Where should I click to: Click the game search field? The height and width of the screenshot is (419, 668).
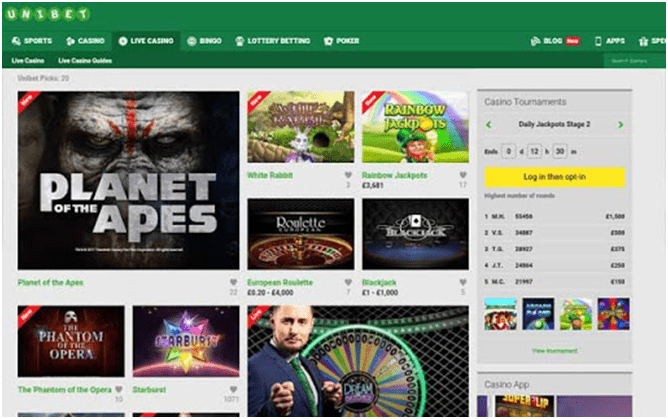634,61
